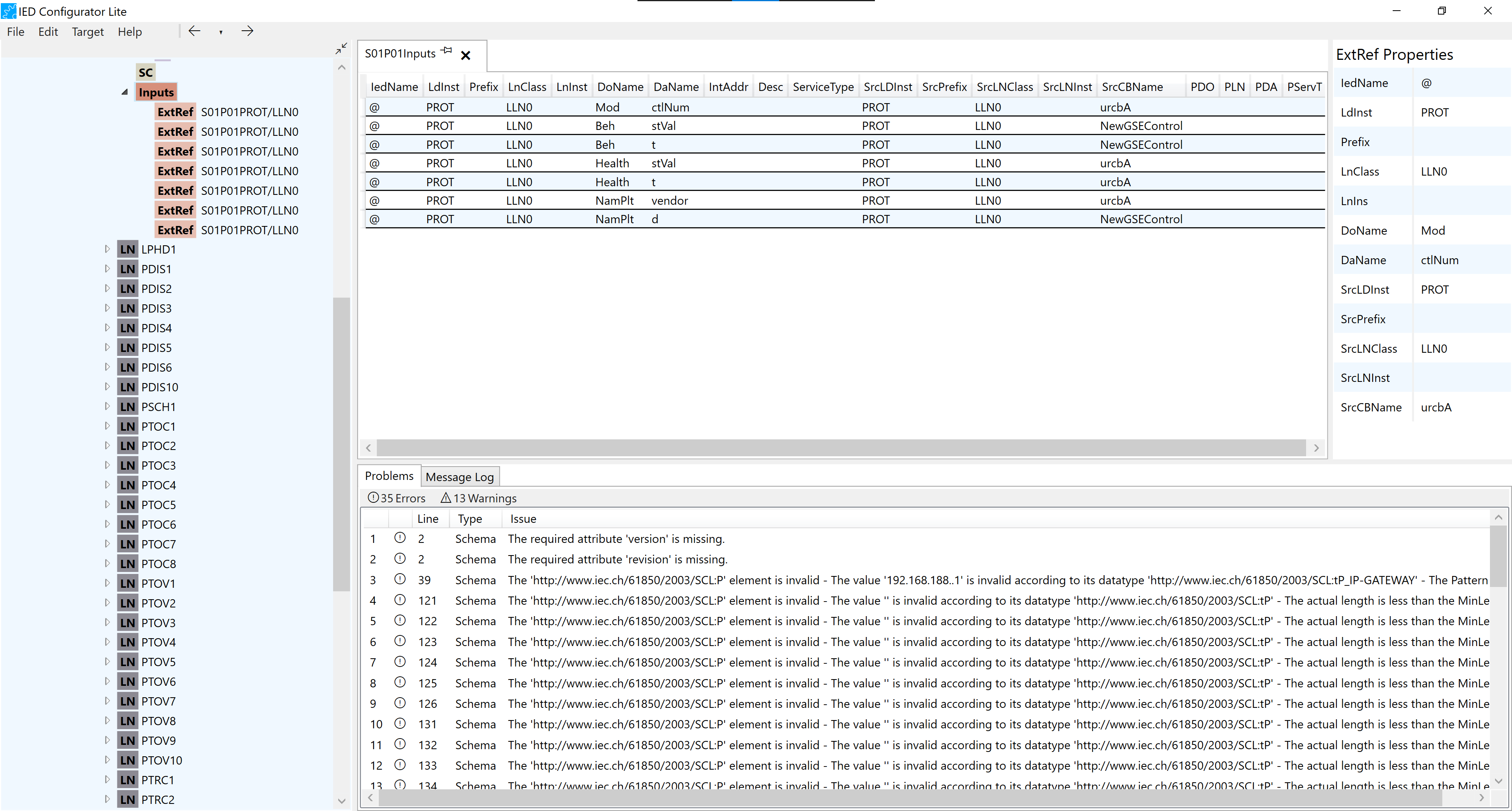
Task: Open the File menu
Action: [15, 31]
